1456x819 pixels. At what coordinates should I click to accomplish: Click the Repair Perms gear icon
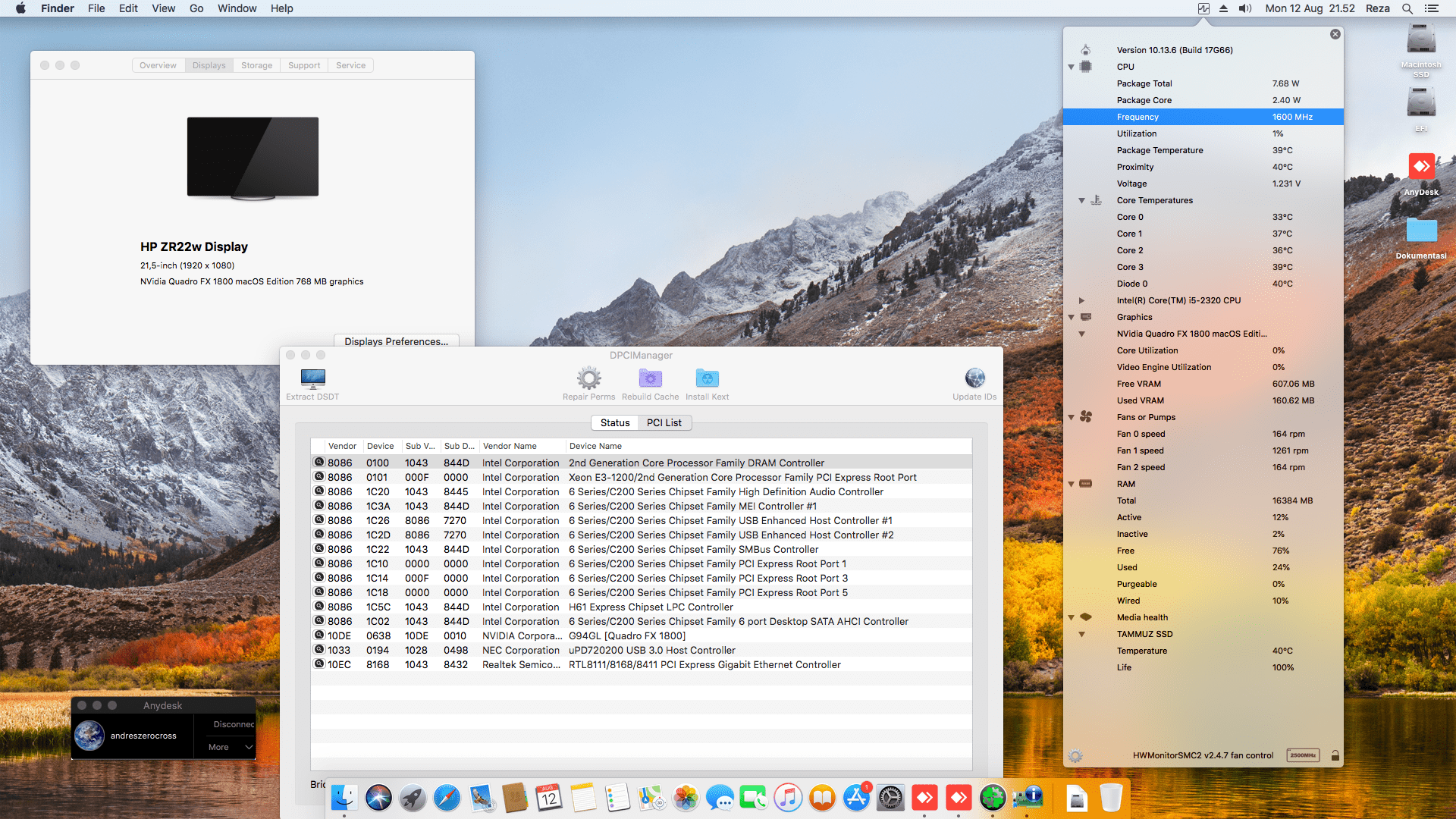point(588,378)
